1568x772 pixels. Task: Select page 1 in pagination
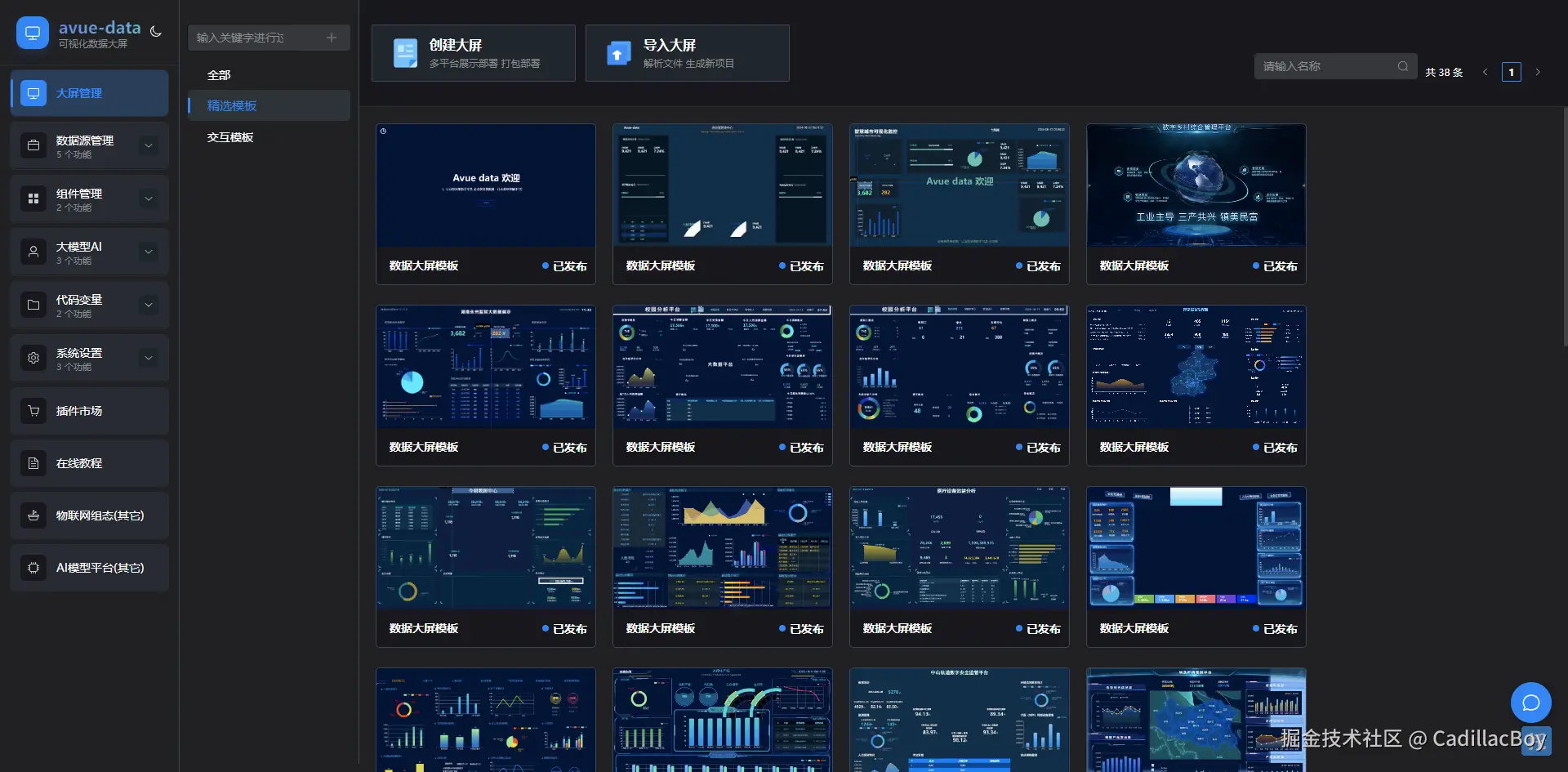click(1511, 72)
